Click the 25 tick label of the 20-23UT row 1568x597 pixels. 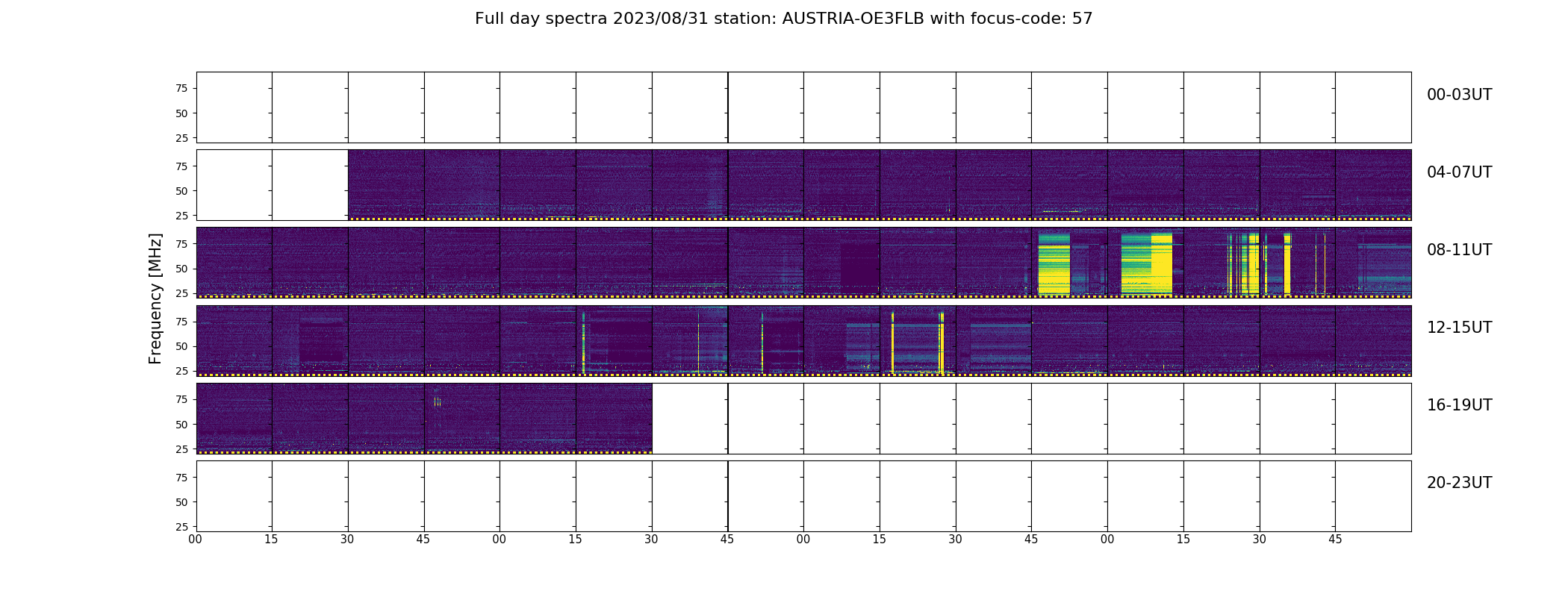pyautogui.click(x=181, y=527)
